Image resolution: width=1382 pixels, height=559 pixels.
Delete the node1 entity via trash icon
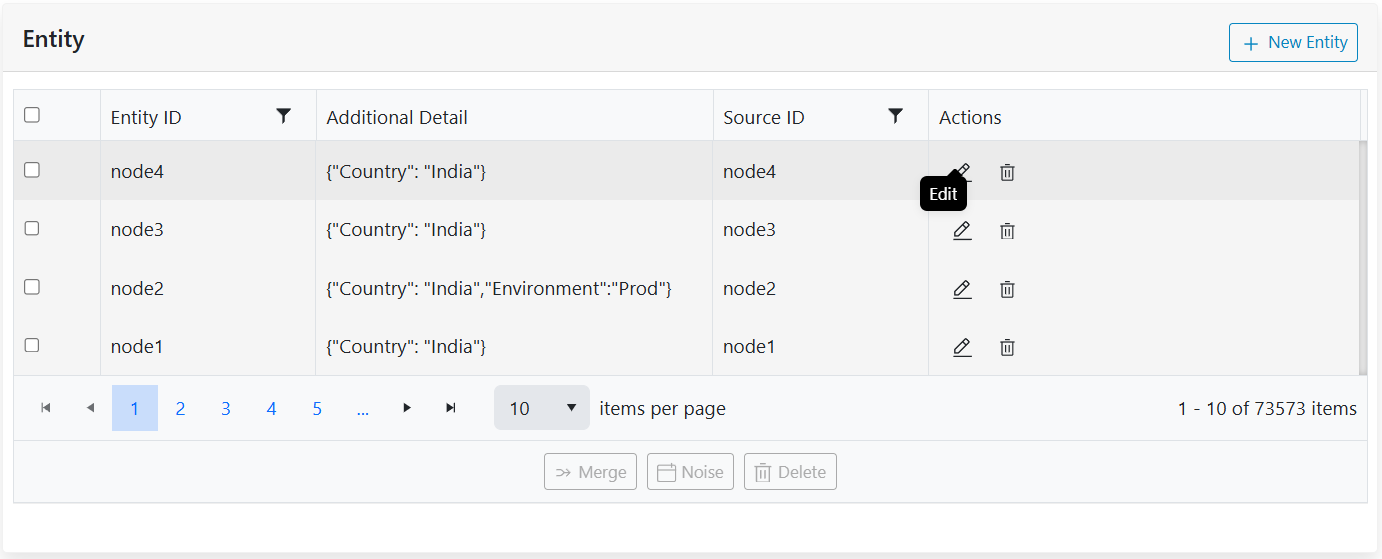(1007, 347)
